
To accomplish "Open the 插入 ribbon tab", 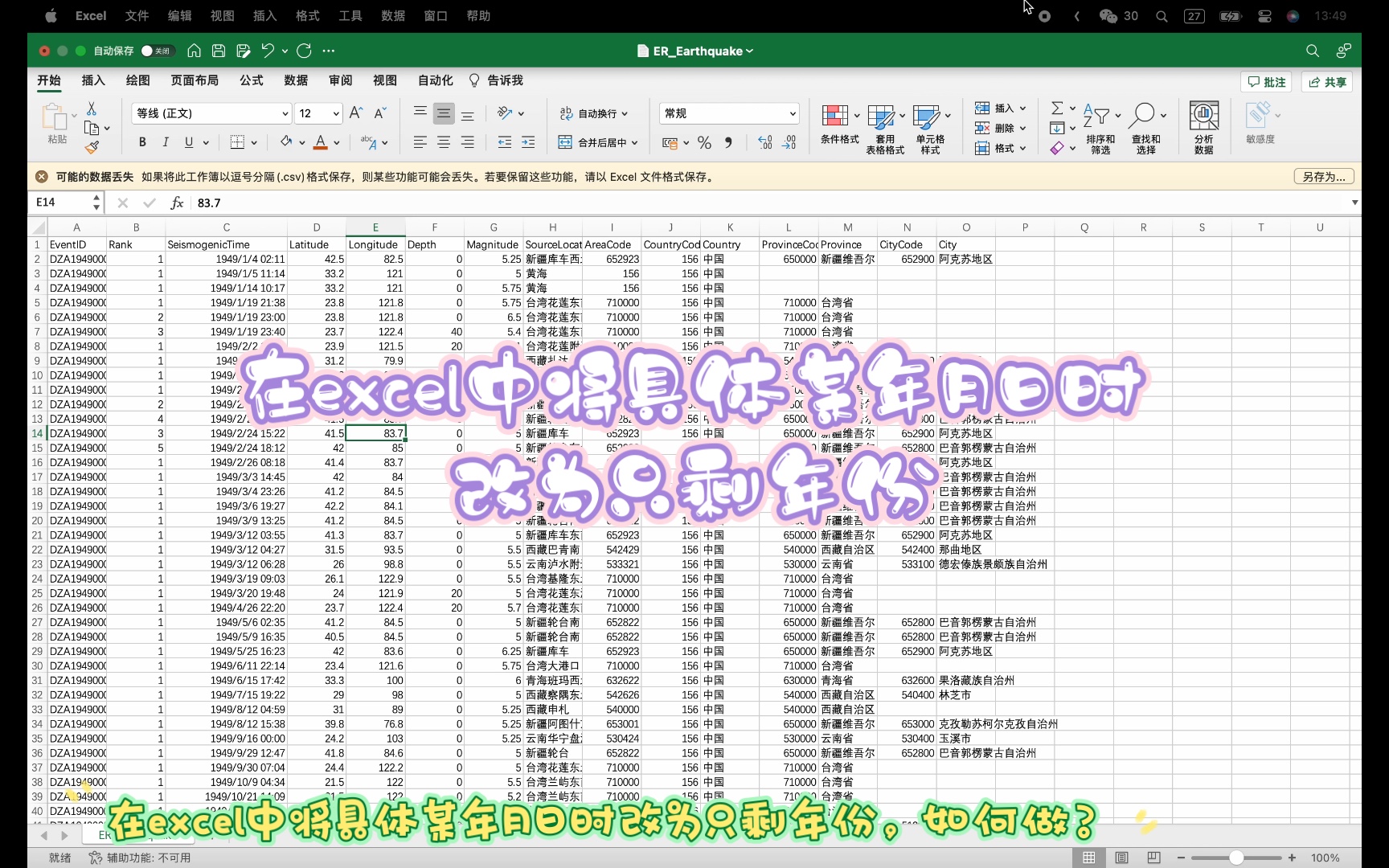I will [x=93, y=80].
